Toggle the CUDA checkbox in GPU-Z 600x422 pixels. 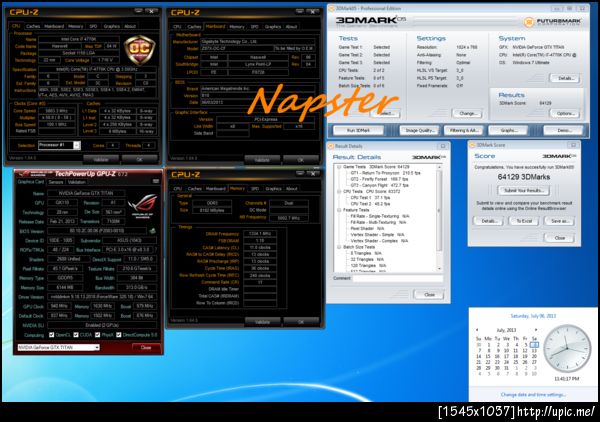(76, 335)
